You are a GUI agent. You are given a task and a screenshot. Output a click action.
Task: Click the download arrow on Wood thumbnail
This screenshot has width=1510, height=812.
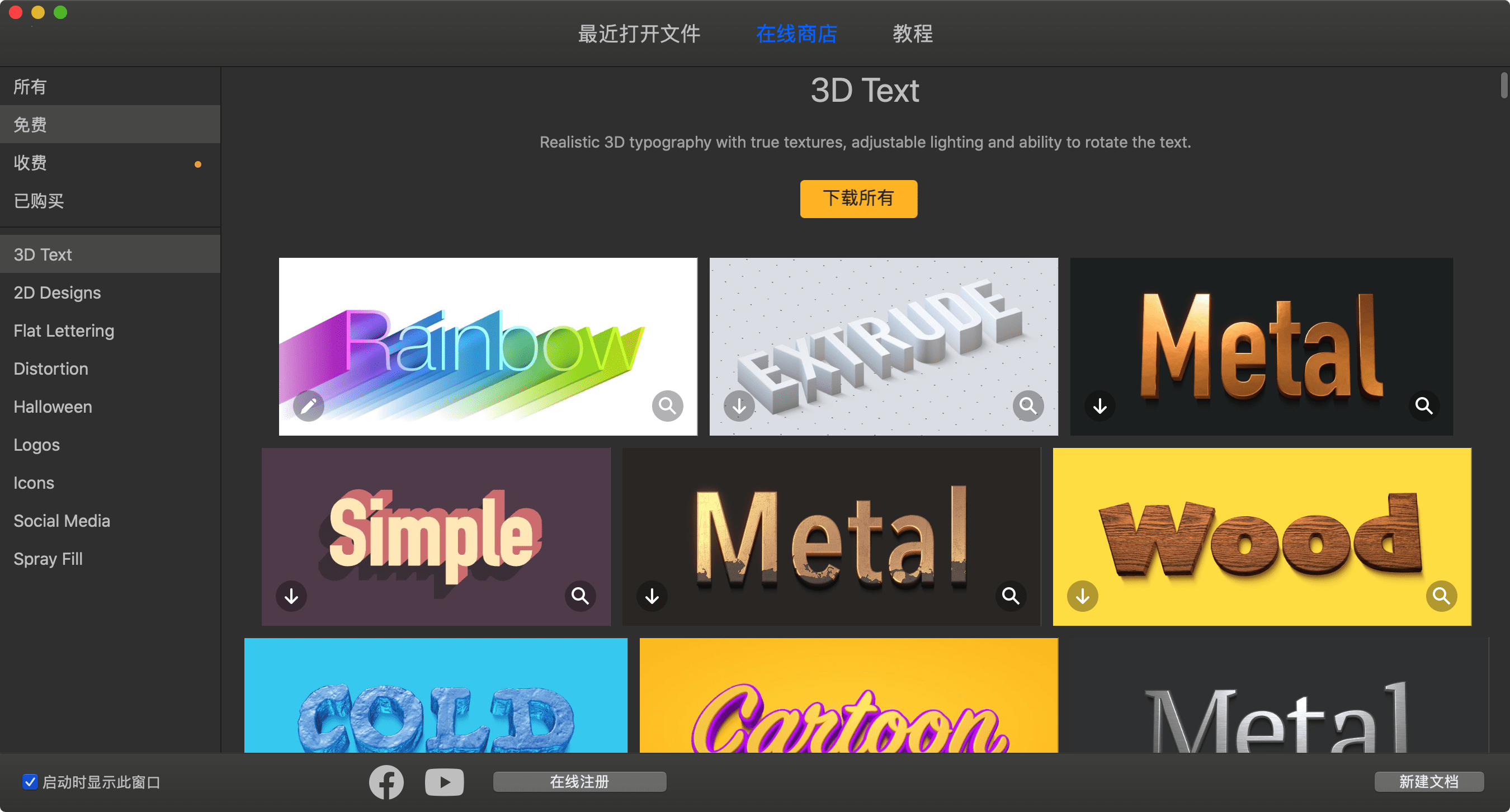click(1083, 596)
